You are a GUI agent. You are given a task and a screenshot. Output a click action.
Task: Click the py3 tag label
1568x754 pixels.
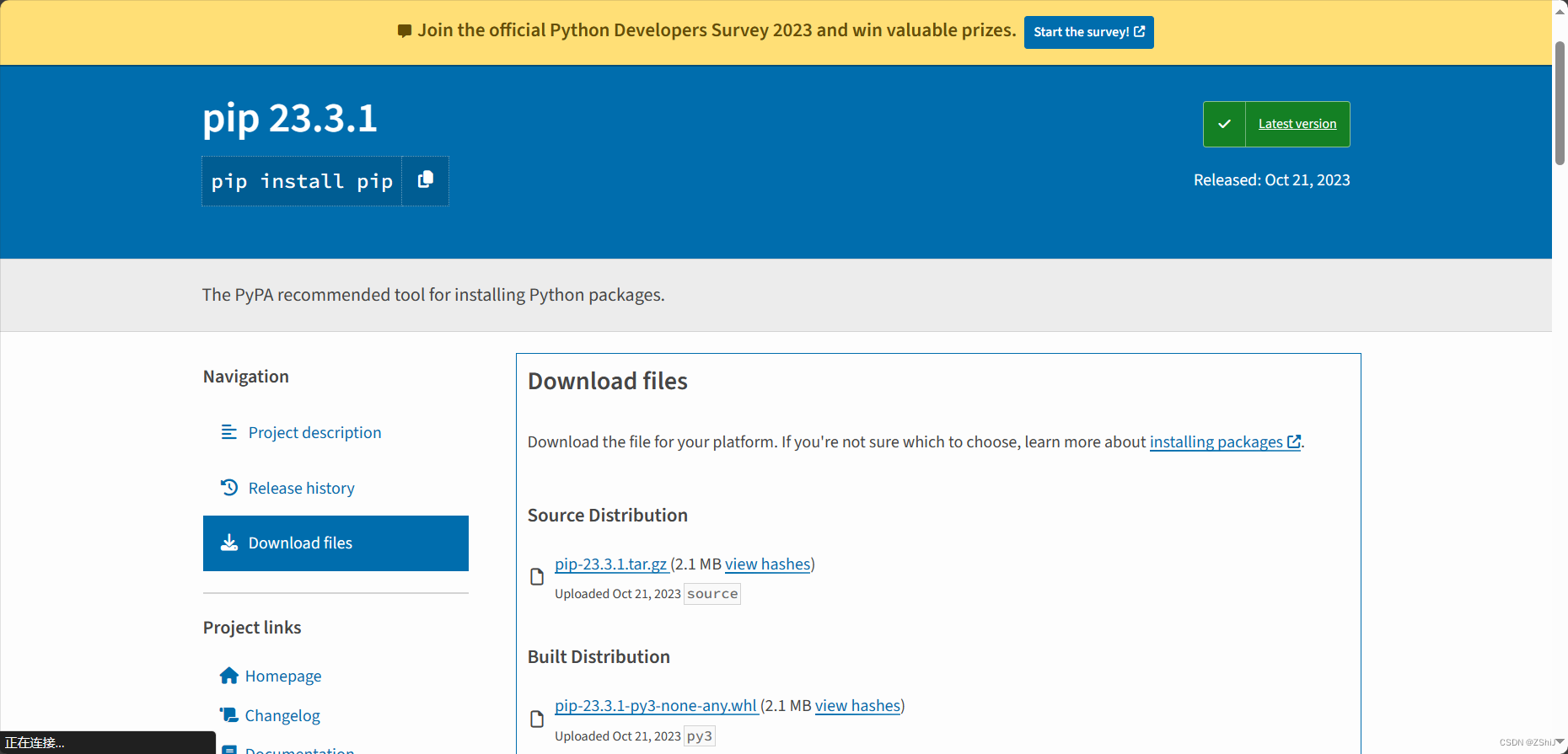[x=700, y=735]
